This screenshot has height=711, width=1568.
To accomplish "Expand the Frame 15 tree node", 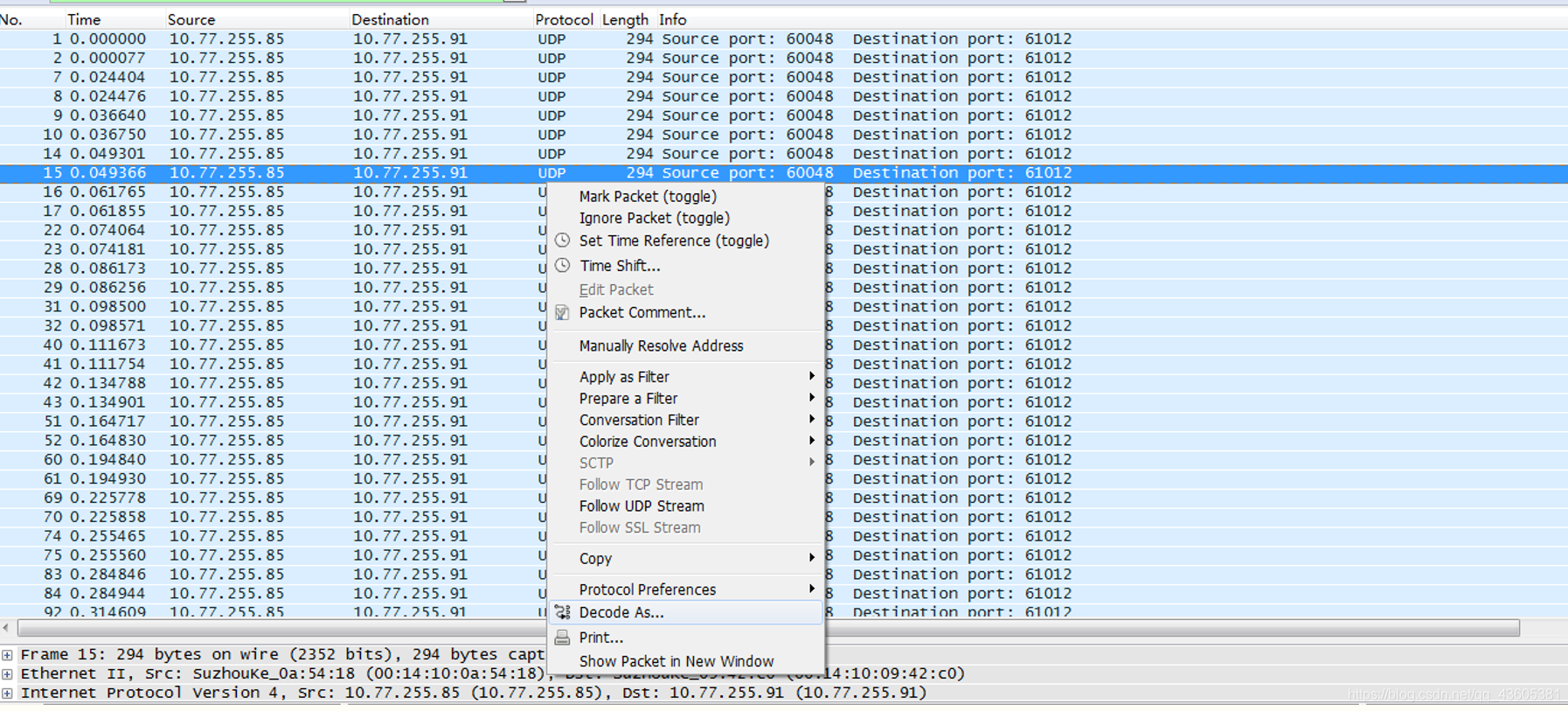I will point(7,654).
